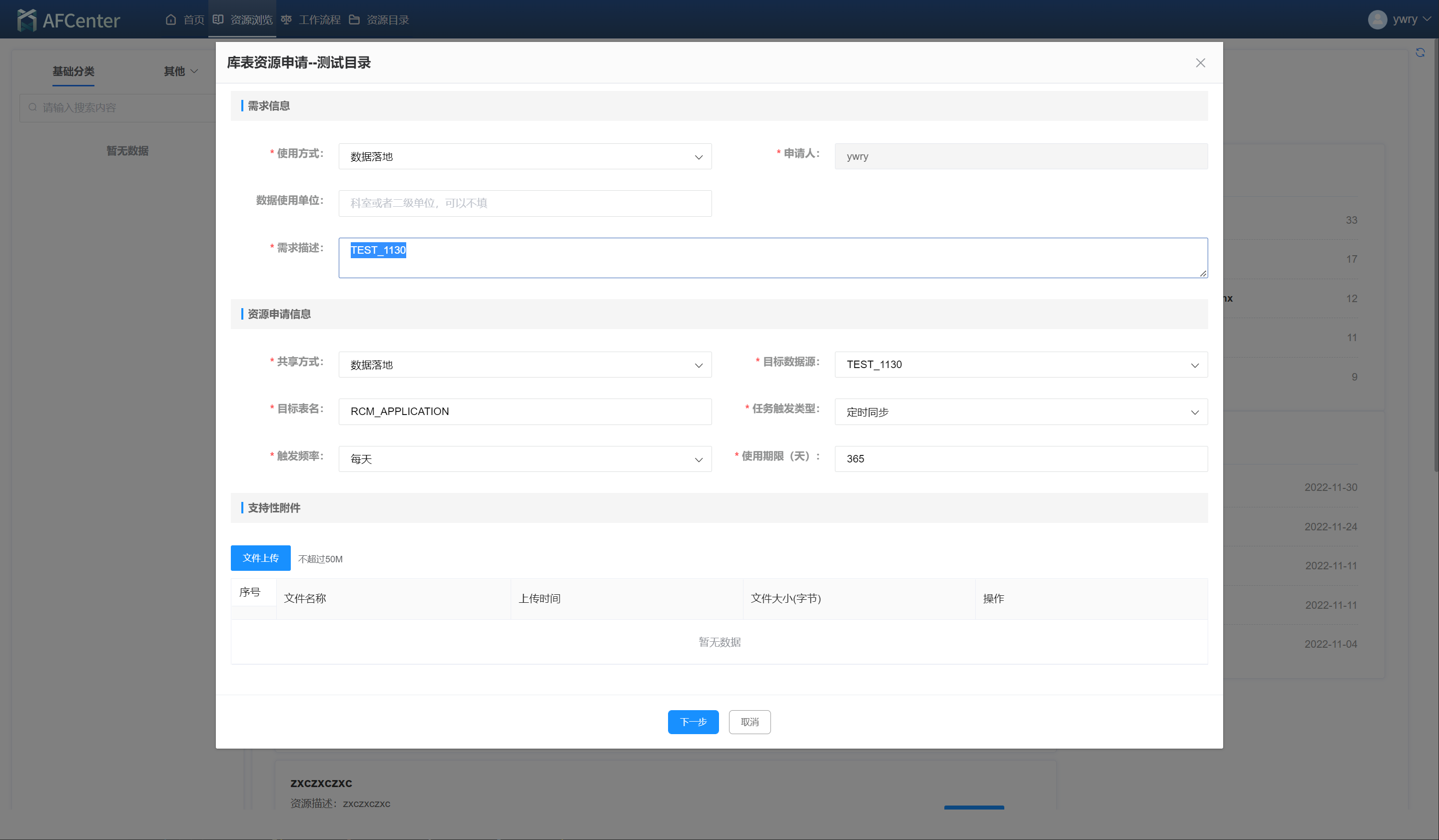Click the 2022-11-24 date in background list
This screenshot has width=1439, height=840.
click(1331, 527)
